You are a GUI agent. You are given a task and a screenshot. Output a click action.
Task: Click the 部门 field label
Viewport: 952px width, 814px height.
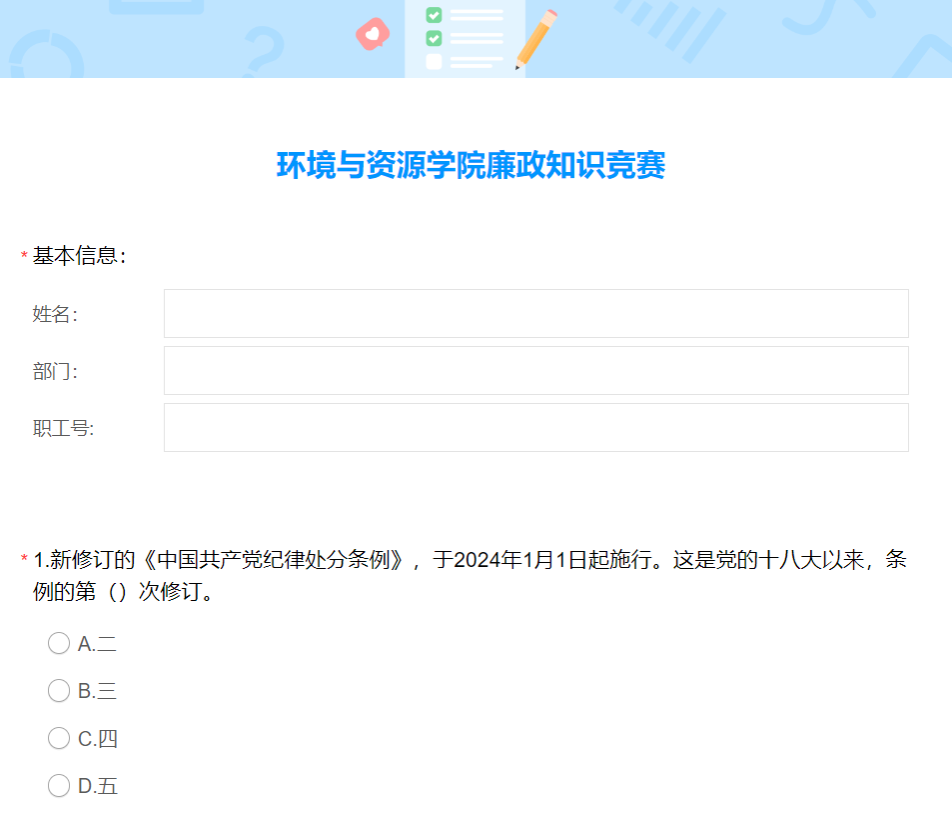coord(55,371)
